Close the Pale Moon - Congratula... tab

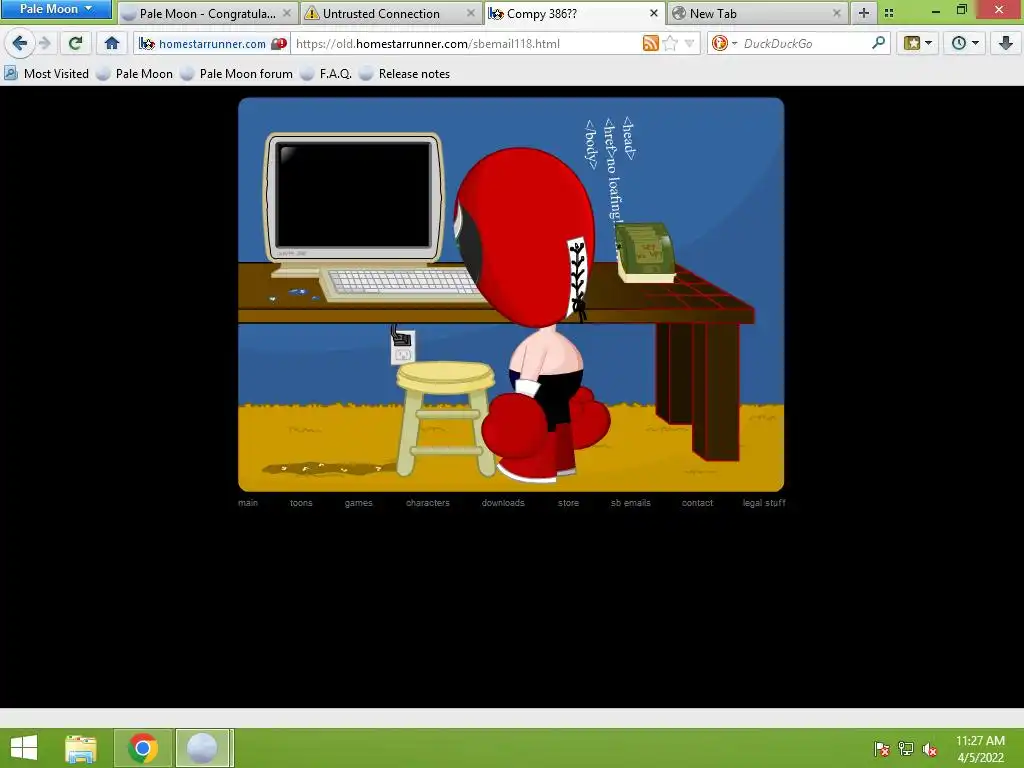click(x=287, y=13)
